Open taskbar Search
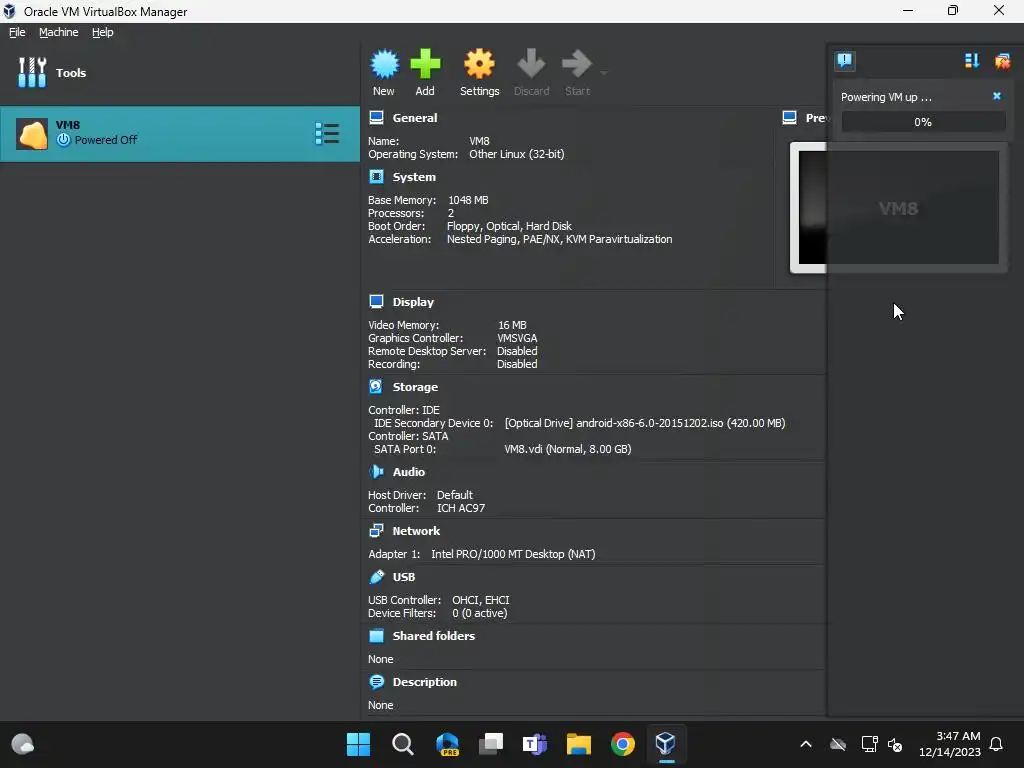This screenshot has width=1024, height=768. [402, 744]
